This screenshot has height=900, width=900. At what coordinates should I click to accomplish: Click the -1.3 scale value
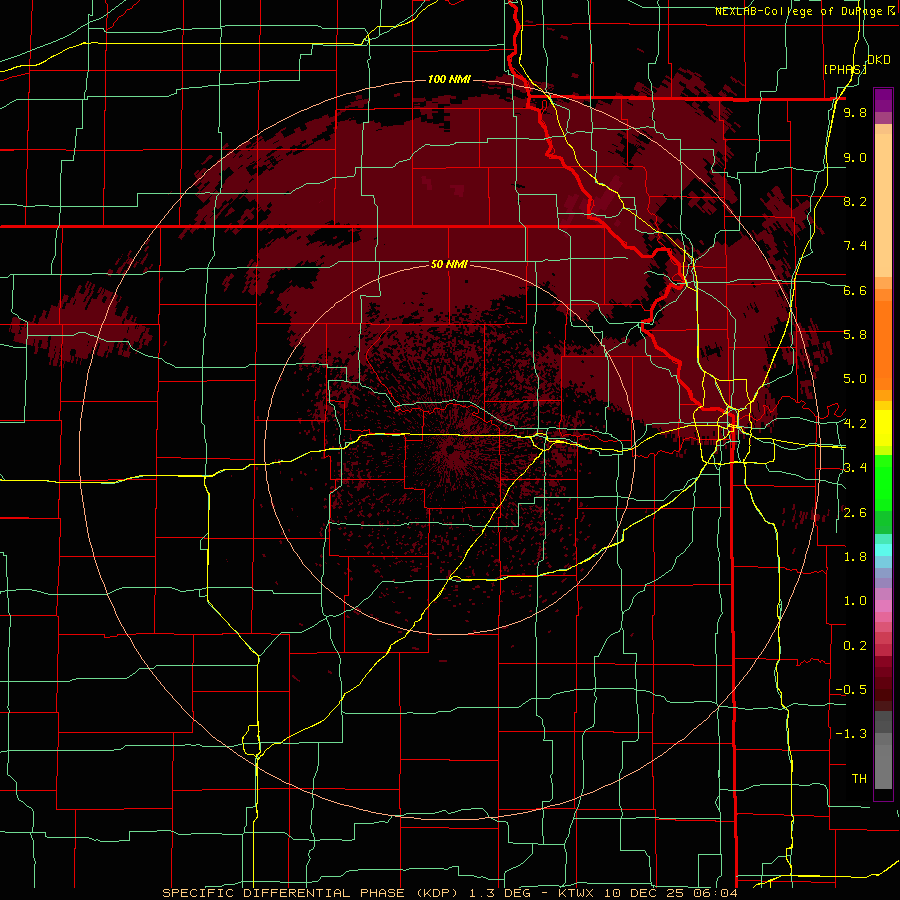coord(851,734)
